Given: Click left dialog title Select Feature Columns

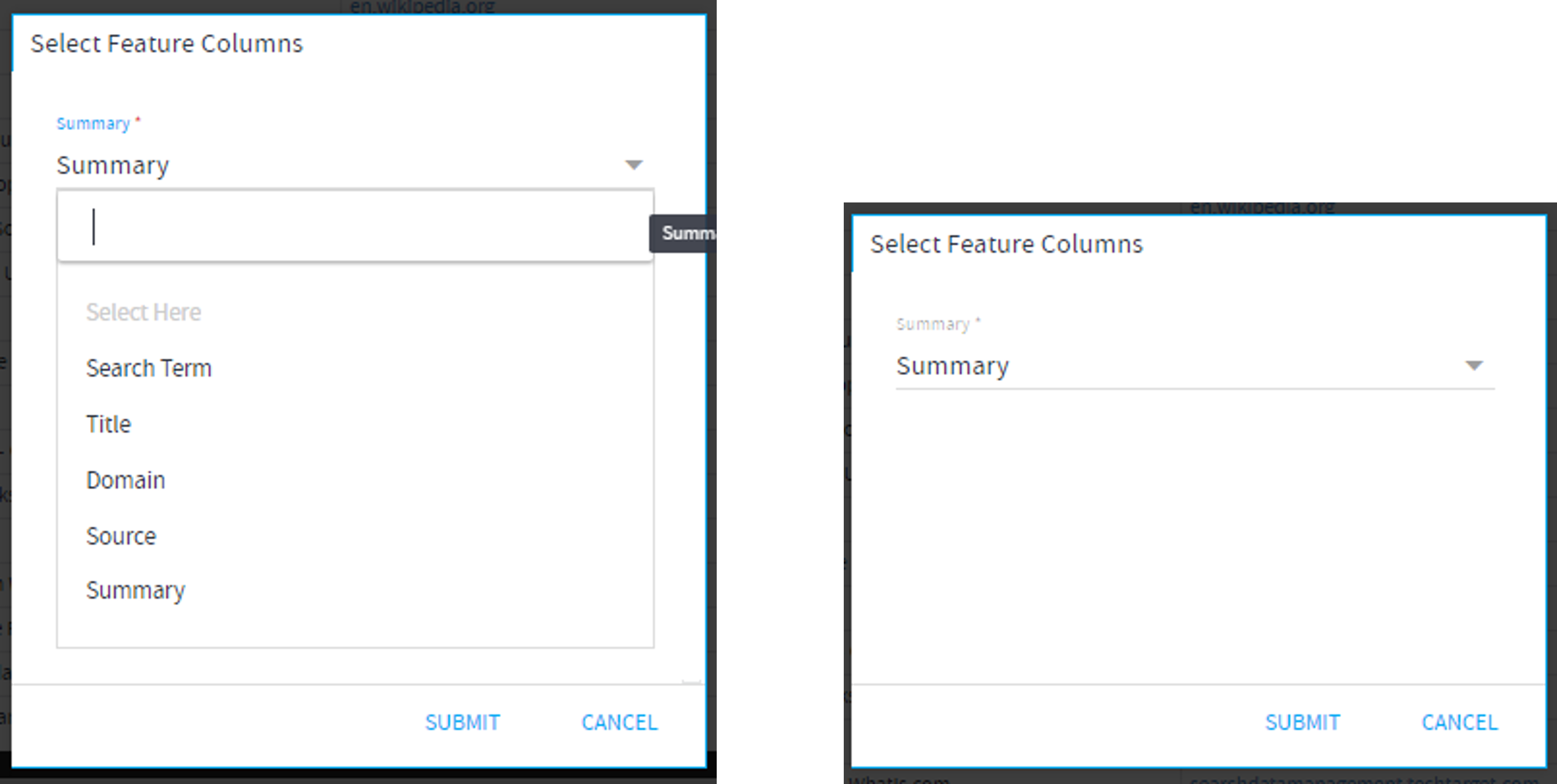Looking at the screenshot, I should [167, 44].
